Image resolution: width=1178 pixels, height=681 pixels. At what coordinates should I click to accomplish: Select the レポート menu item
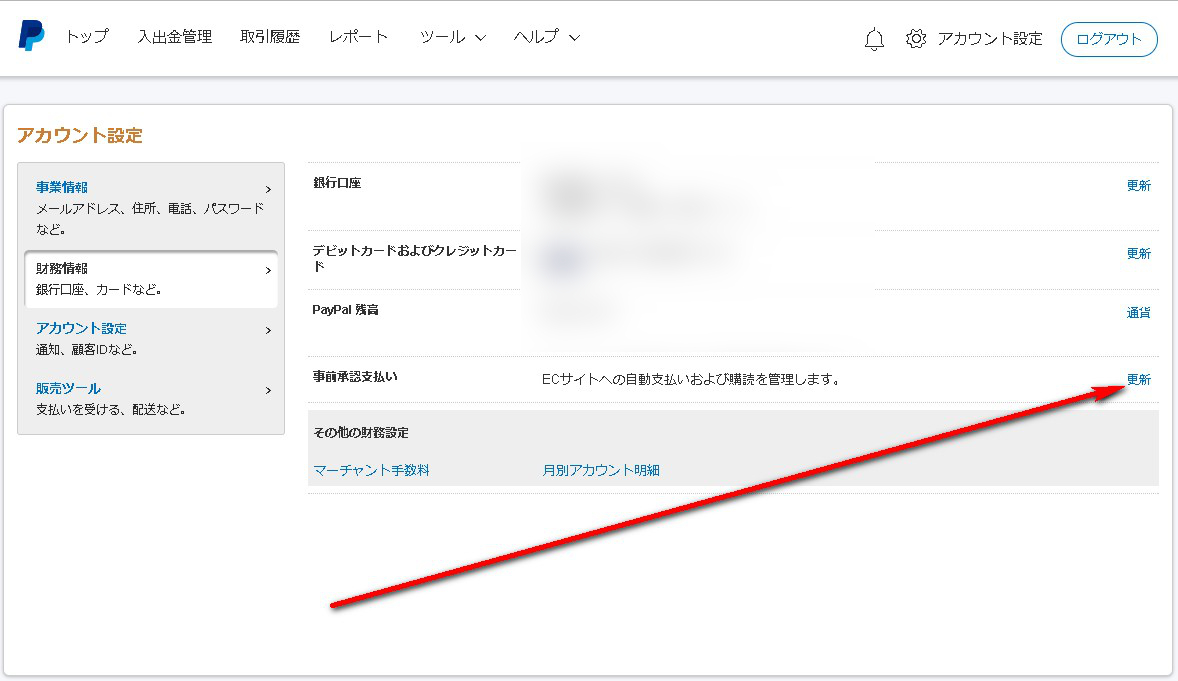click(358, 38)
